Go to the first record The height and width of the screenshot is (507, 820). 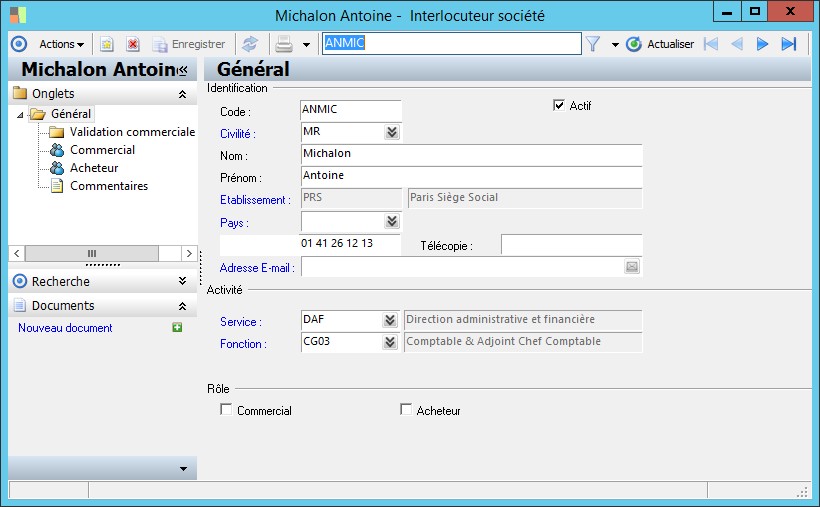(x=711, y=44)
